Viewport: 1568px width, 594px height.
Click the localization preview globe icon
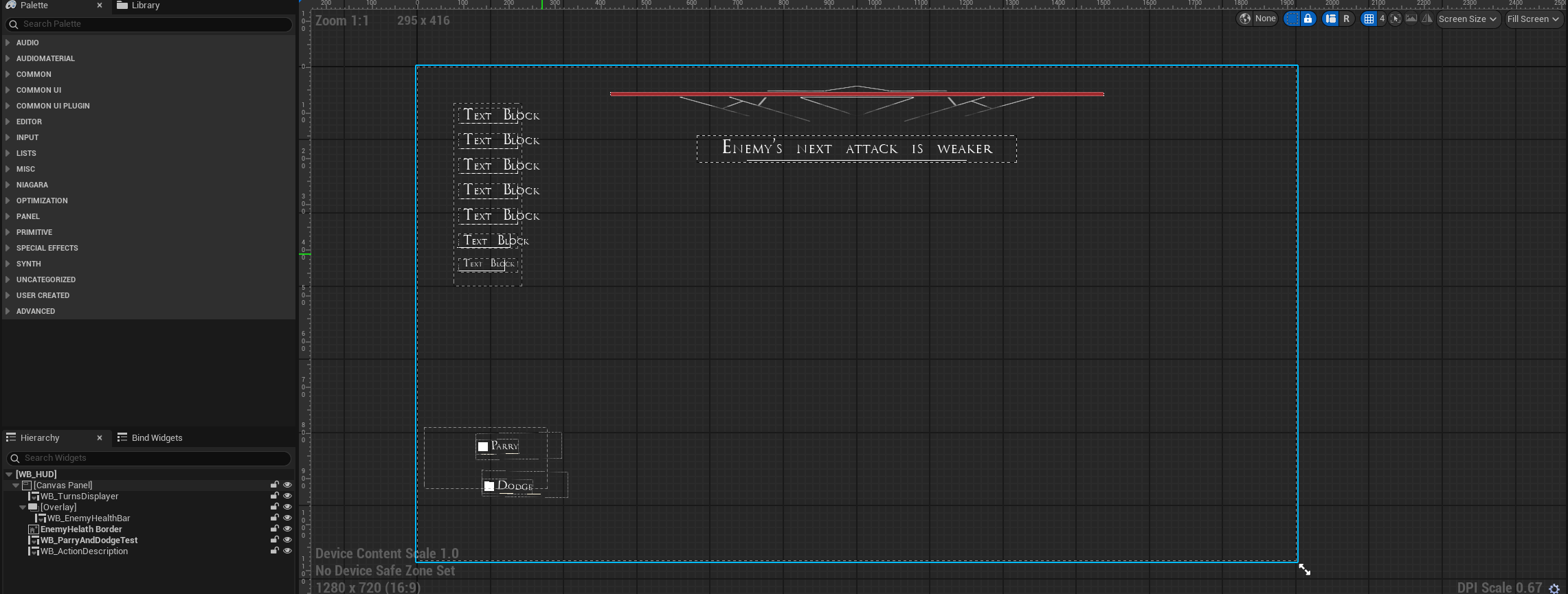click(1245, 19)
